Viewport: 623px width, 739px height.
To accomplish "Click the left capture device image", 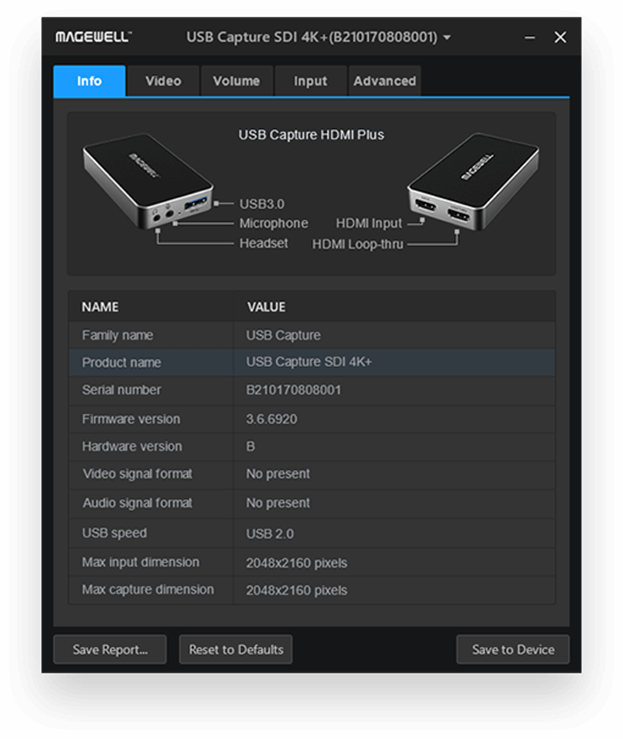I will (x=146, y=182).
